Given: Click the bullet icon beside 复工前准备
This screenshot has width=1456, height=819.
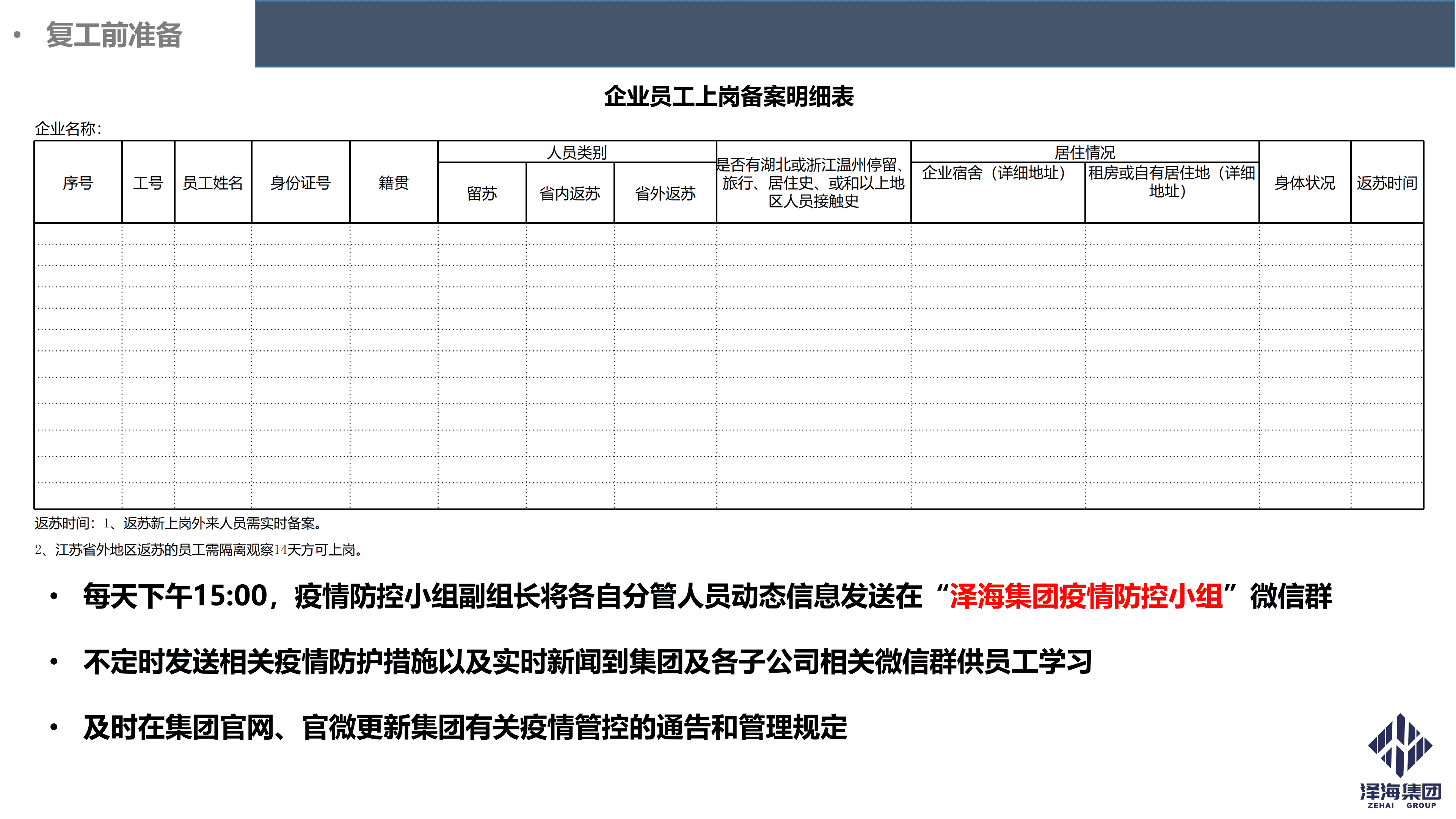Looking at the screenshot, I should 17,35.
